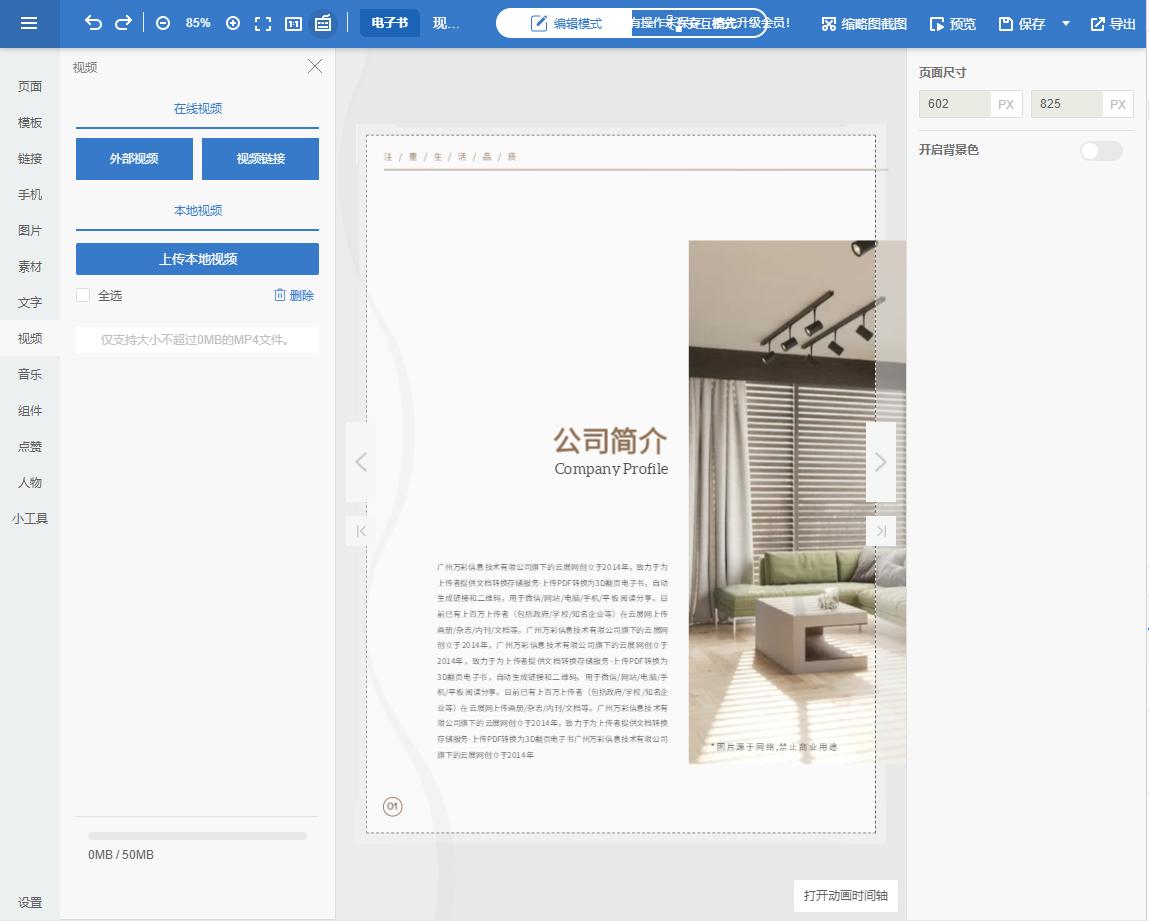Redo the last undone action
1149x921 pixels.
click(123, 22)
